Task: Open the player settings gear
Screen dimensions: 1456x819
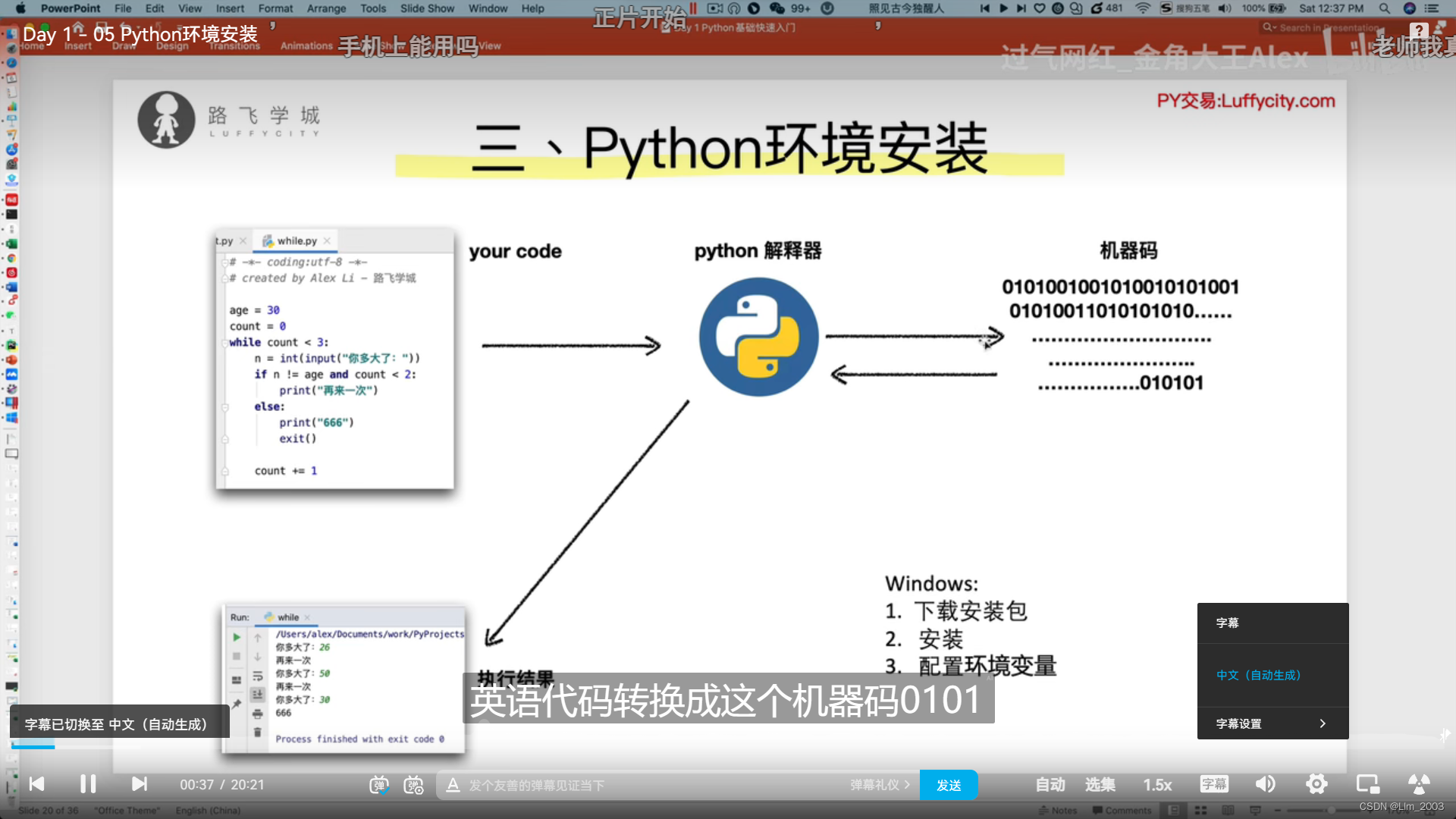Action: 1316,784
